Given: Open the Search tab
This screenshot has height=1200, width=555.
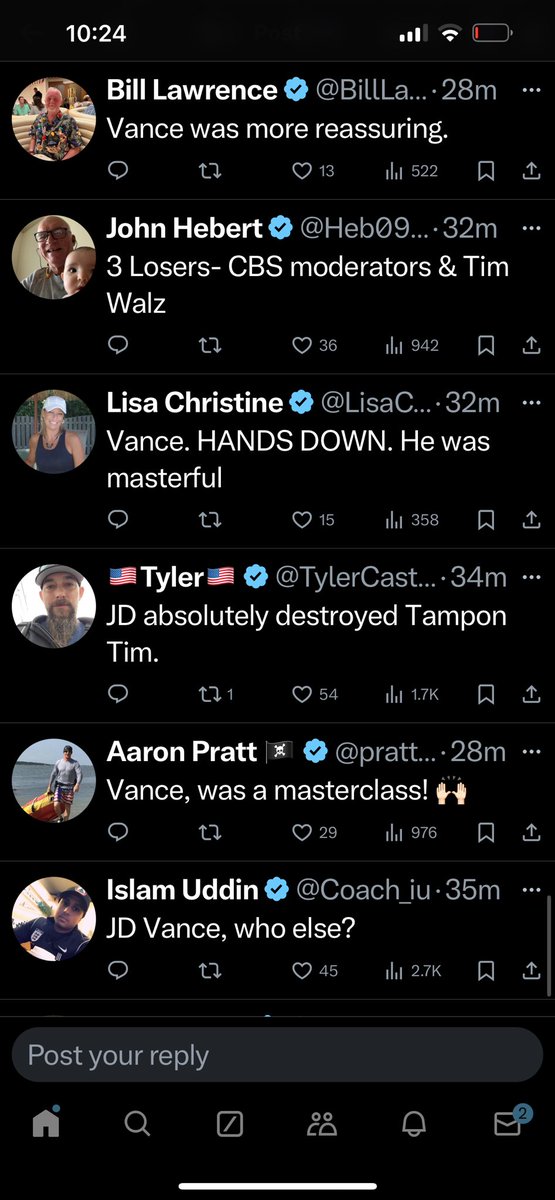Looking at the screenshot, I should pos(137,1124).
